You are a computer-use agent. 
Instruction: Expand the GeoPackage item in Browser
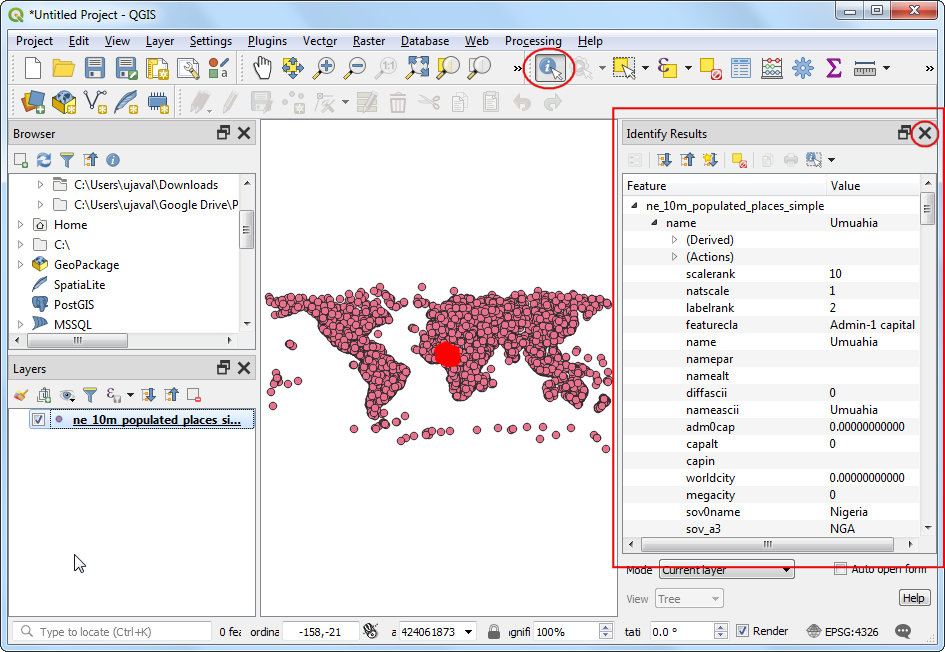pyautogui.click(x=20, y=265)
